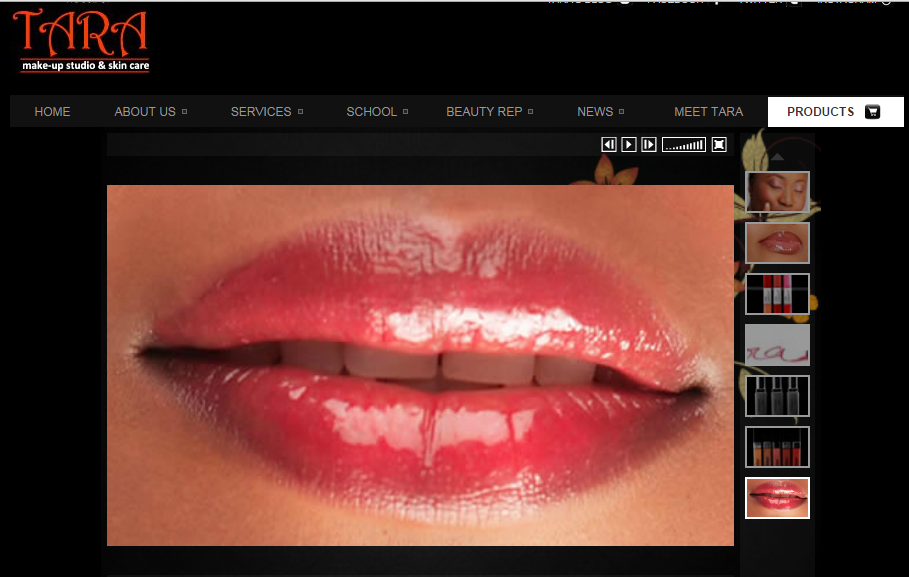Select the red lip gloss tubes thumbnail

(x=777, y=294)
